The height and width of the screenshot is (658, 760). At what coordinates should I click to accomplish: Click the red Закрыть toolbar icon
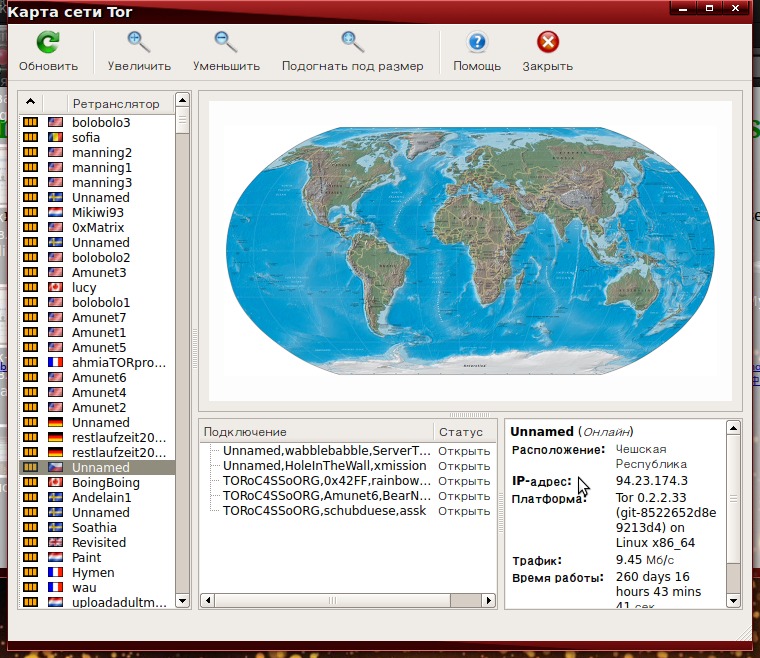tap(548, 42)
